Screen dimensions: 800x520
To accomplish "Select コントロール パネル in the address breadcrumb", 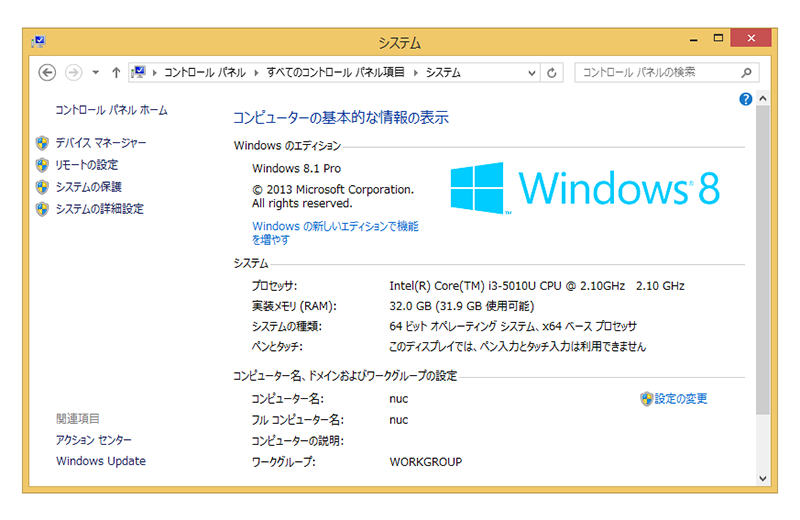I will coord(205,72).
